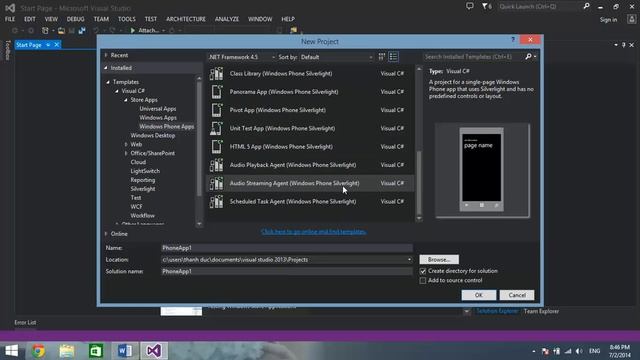
Task: Collapse the Installed section
Action: pos(106,68)
